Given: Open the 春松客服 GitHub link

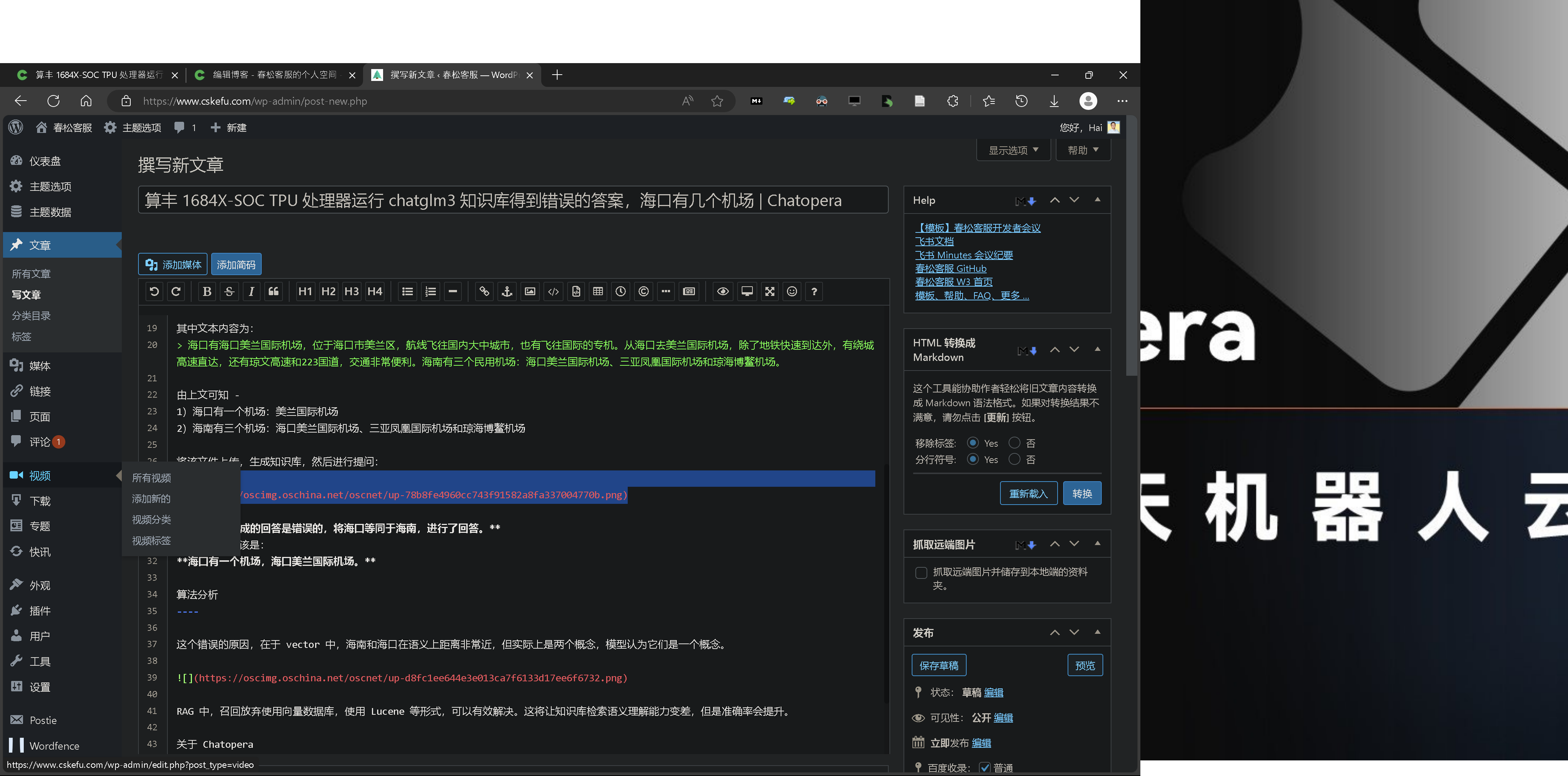Looking at the screenshot, I should tap(951, 268).
